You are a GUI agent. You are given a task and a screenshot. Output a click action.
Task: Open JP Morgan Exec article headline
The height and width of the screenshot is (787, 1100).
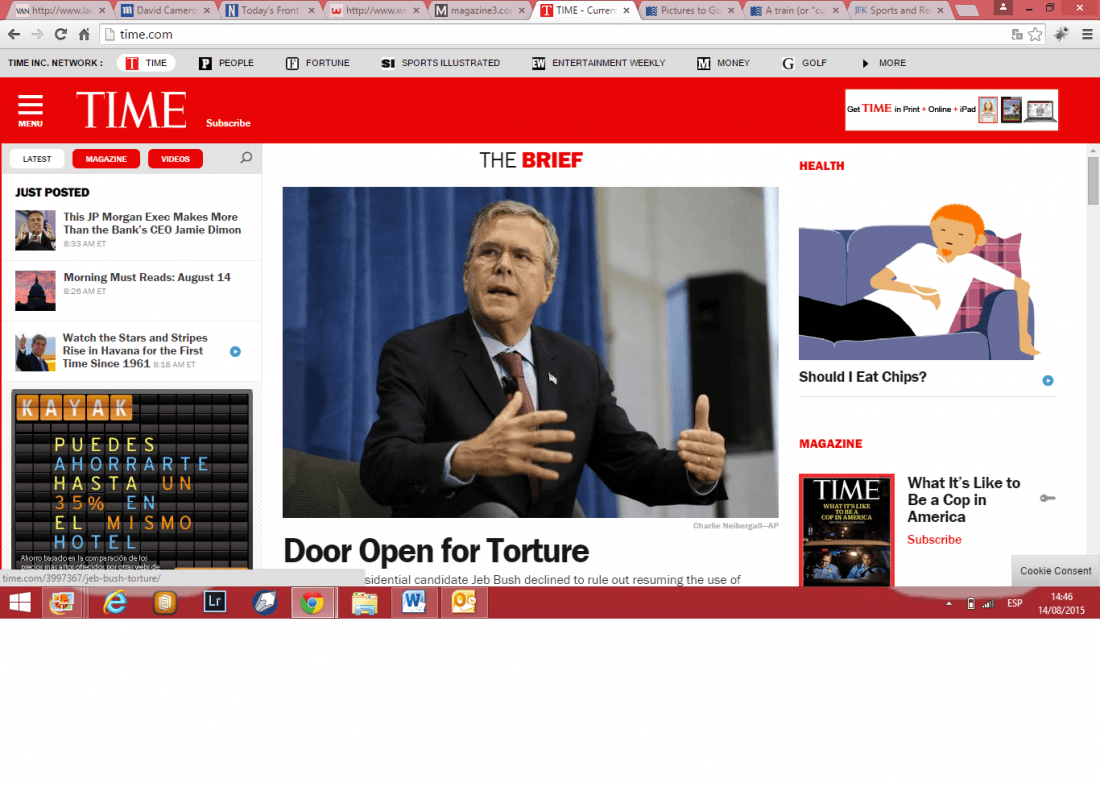click(152, 223)
